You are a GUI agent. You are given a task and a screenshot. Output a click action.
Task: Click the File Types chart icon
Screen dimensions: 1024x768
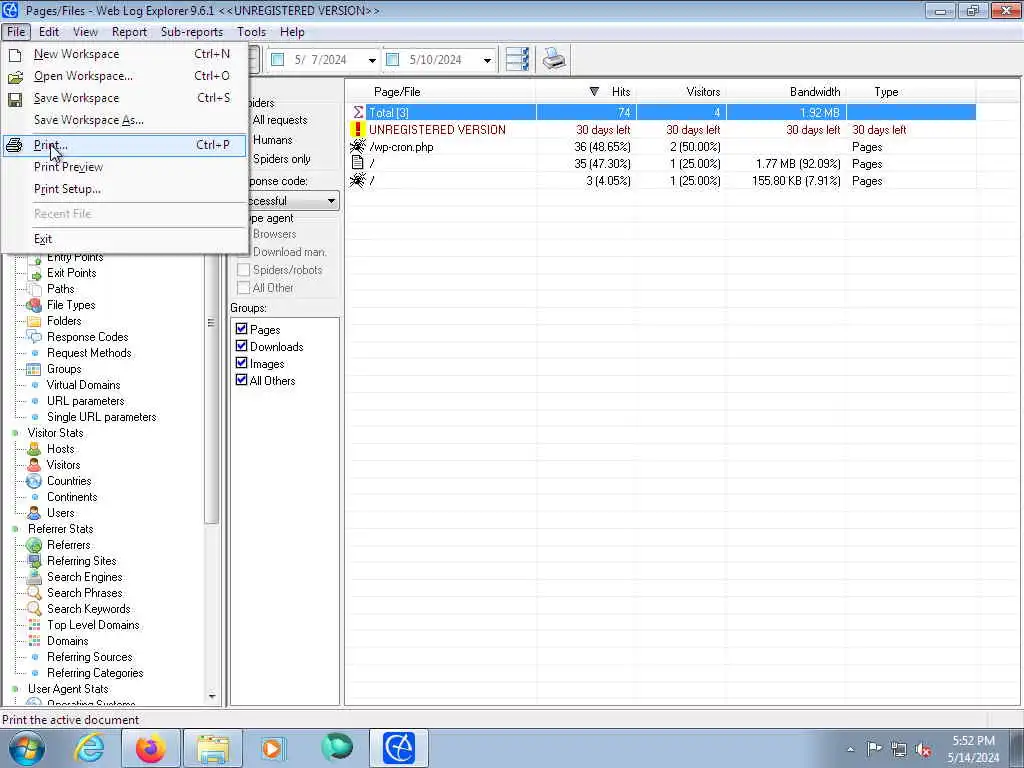tap(34, 305)
